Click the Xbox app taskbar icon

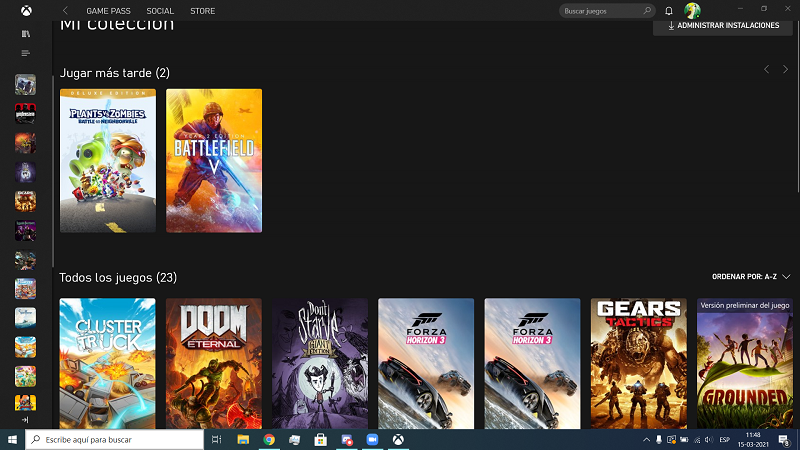point(398,439)
